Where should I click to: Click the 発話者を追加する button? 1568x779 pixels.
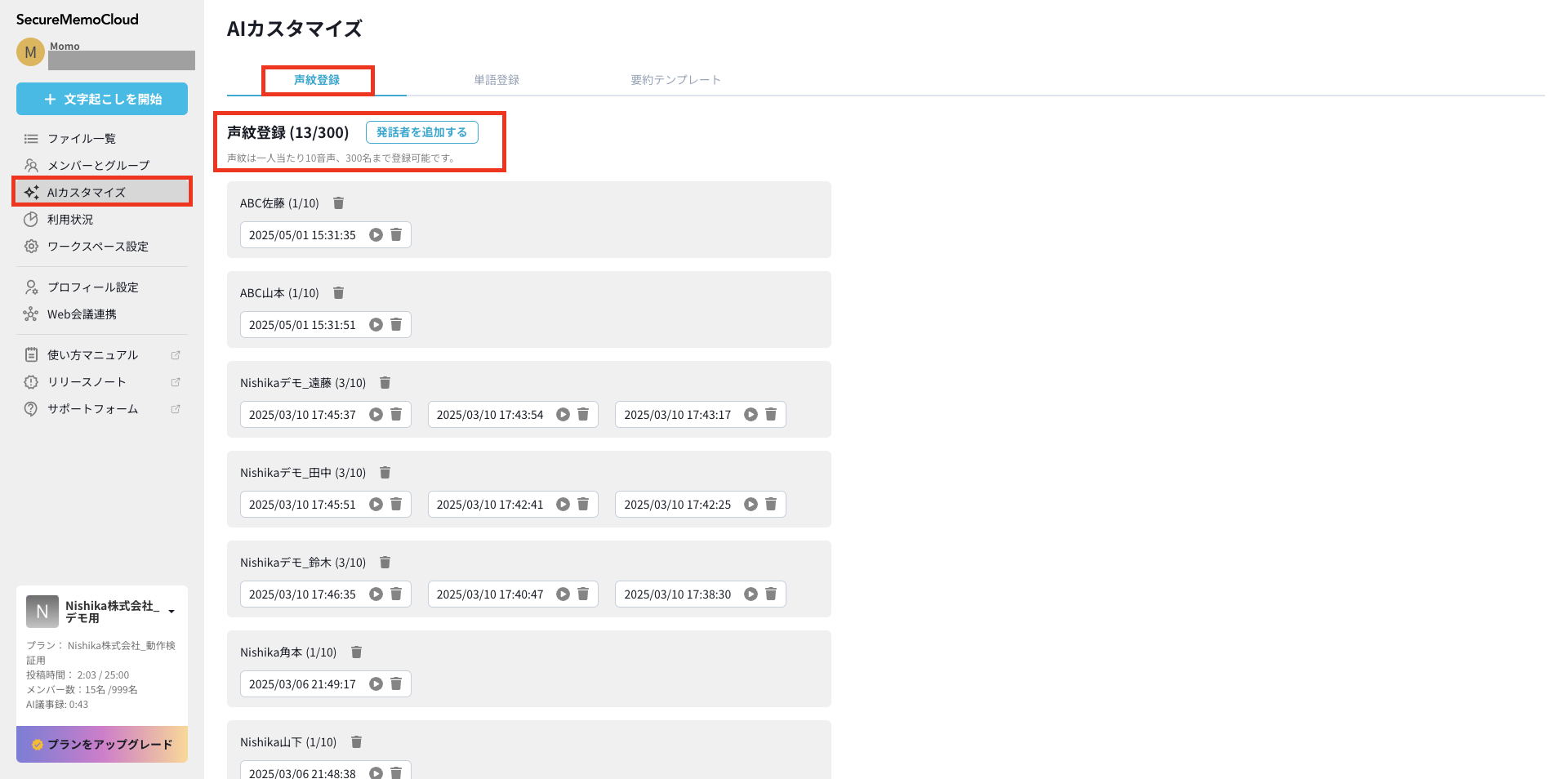tap(421, 132)
